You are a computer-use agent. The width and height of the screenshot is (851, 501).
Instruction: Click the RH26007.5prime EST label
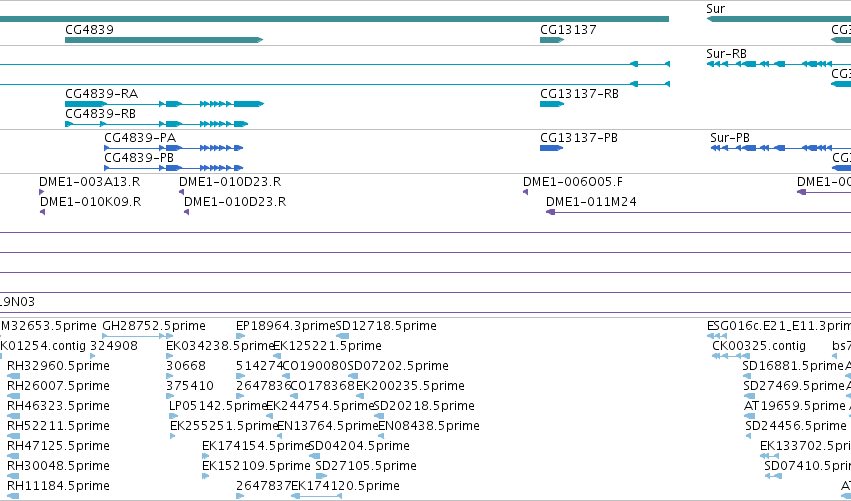[x=58, y=386]
